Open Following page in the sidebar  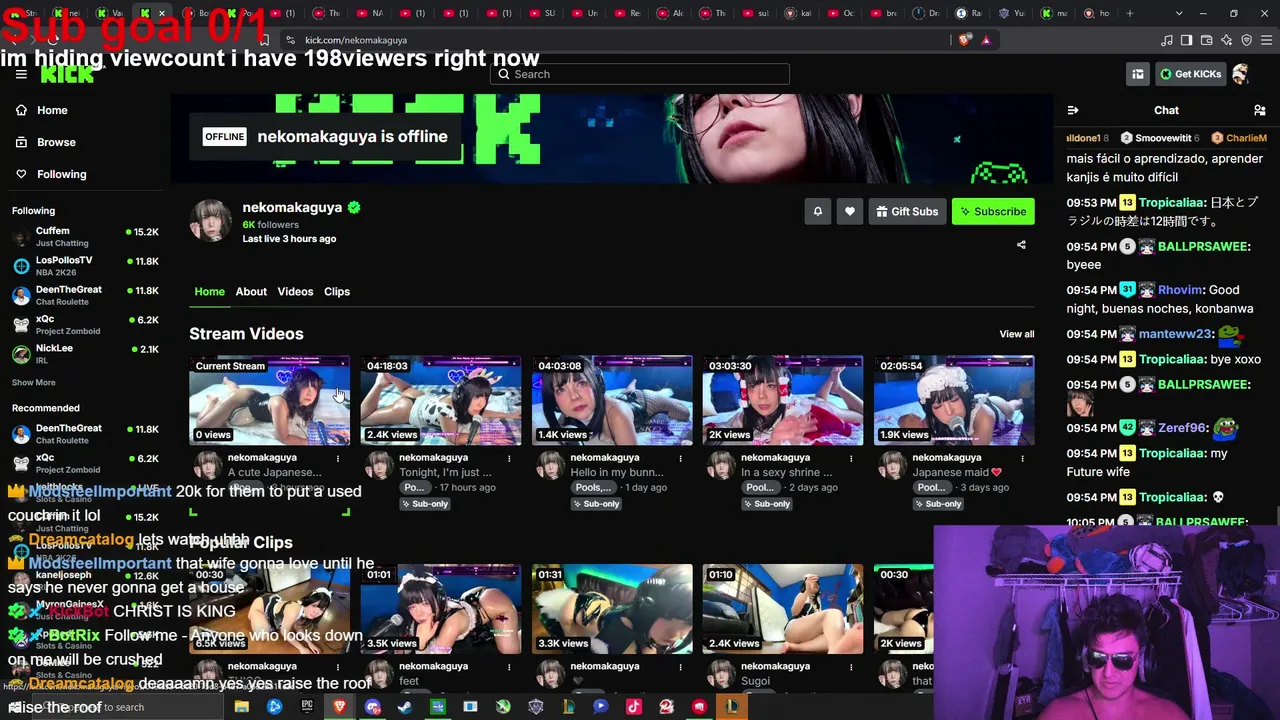62,174
